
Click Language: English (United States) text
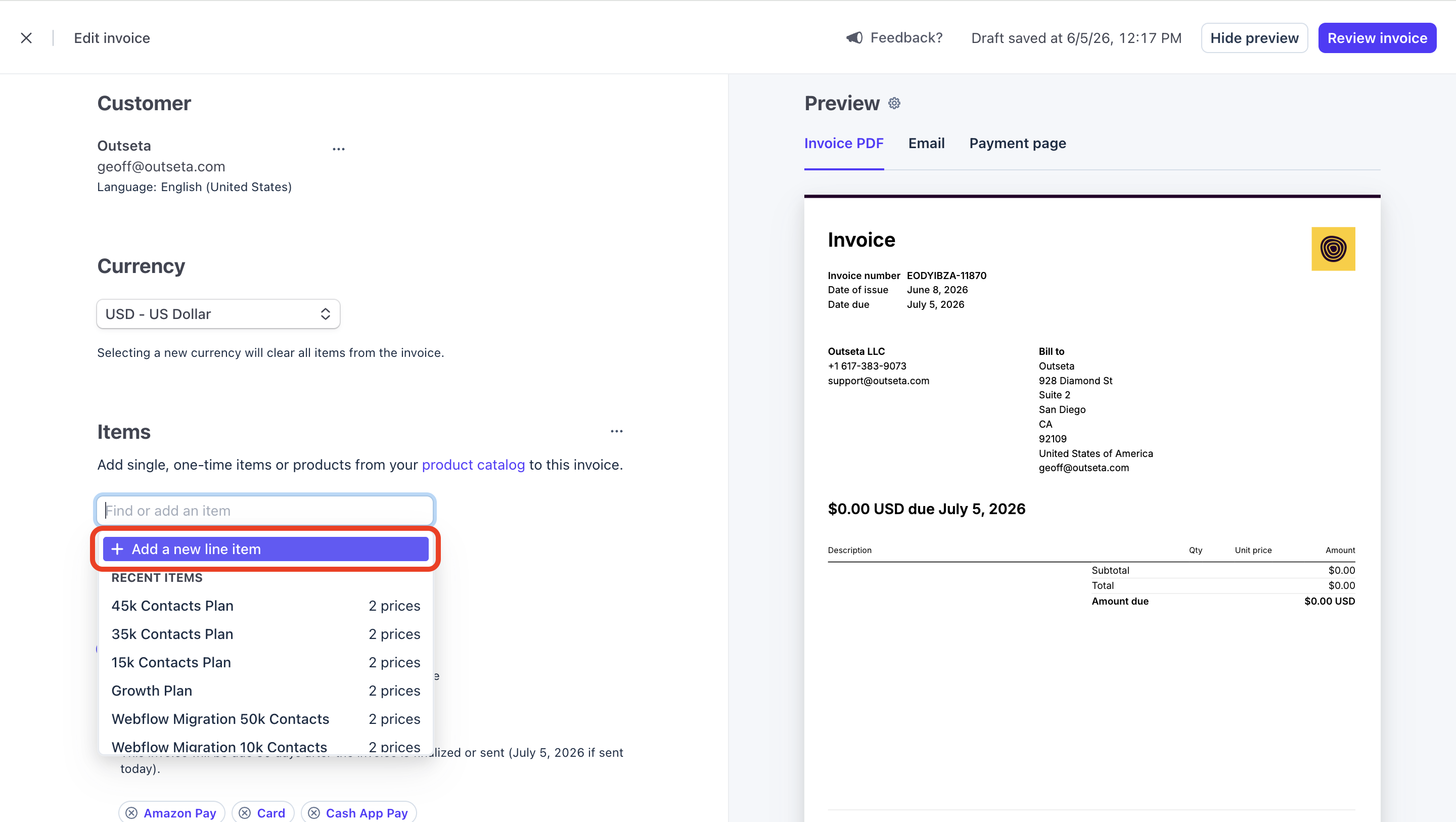point(195,187)
